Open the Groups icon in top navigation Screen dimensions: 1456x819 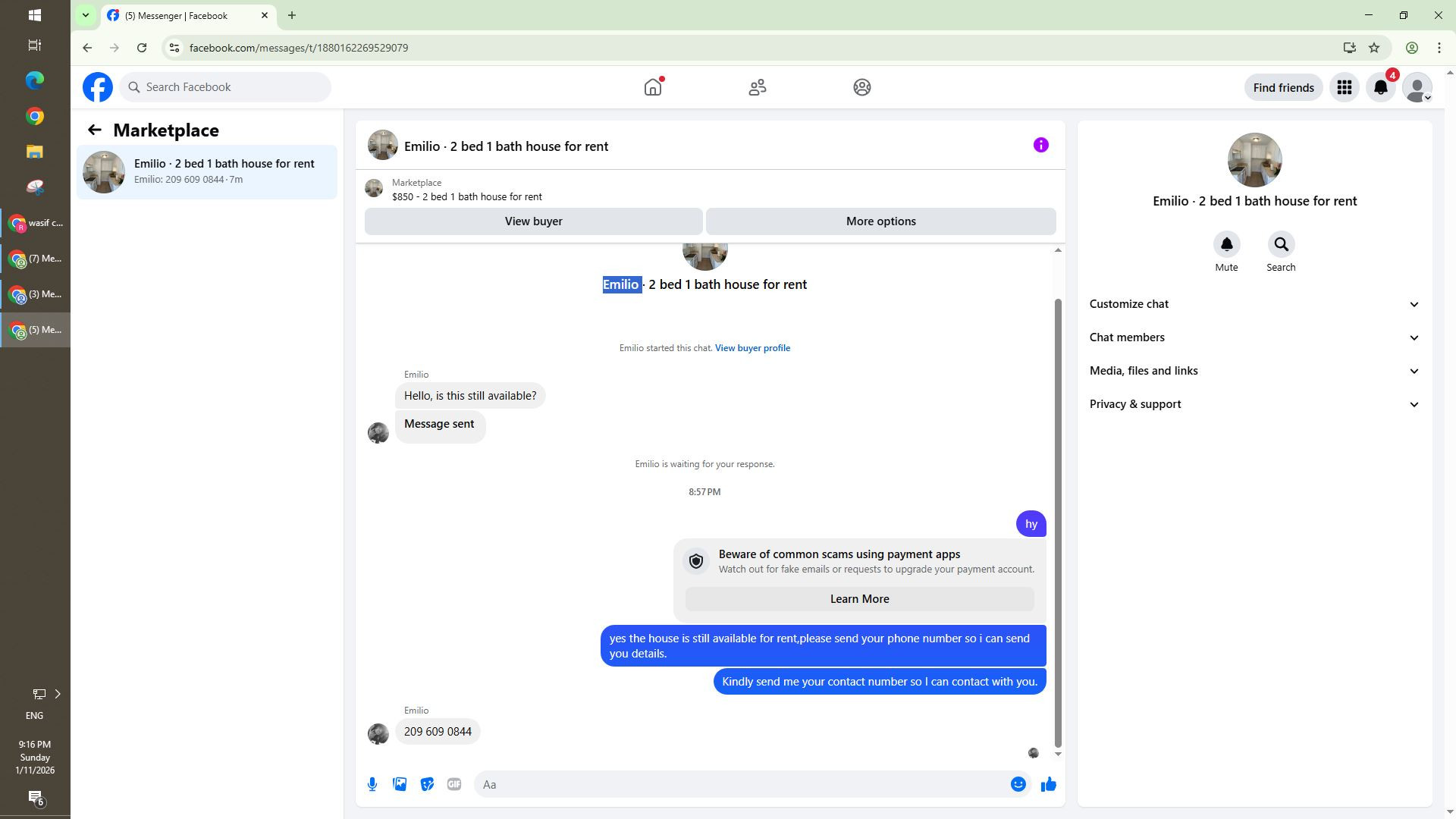[x=862, y=87]
